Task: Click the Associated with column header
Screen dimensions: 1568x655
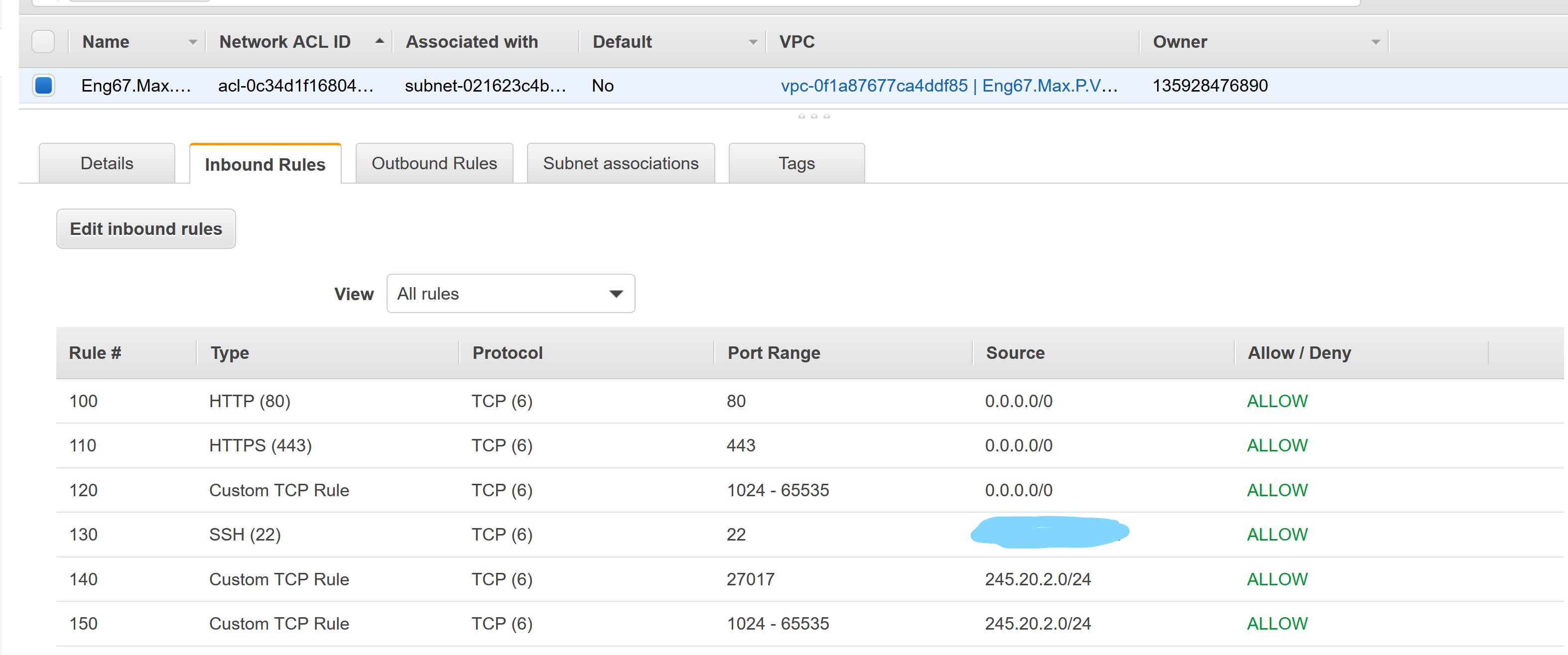Action: [x=472, y=41]
